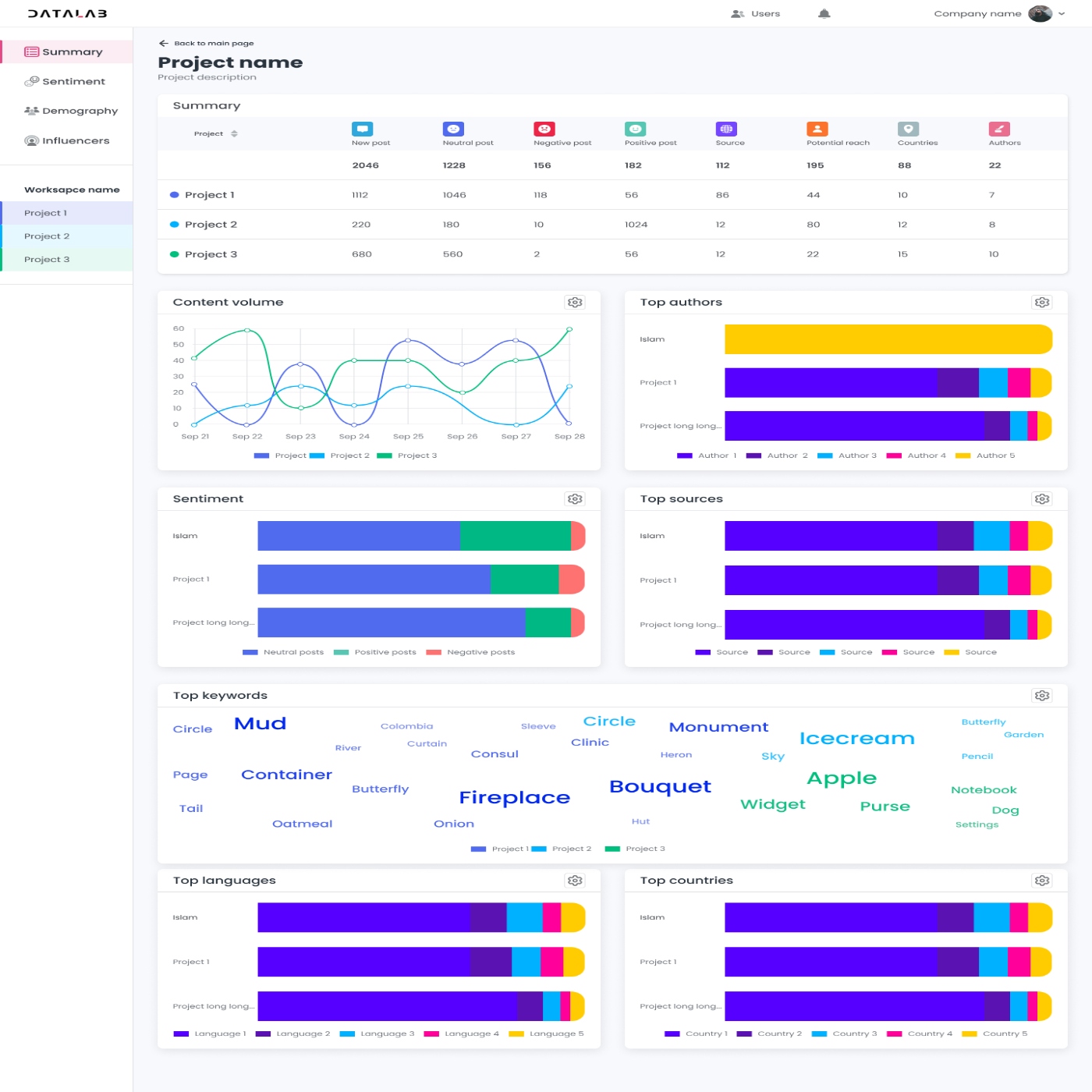Click the Sep 28 peak data point
Viewport: 1092px width, 1092px height.
point(569,329)
